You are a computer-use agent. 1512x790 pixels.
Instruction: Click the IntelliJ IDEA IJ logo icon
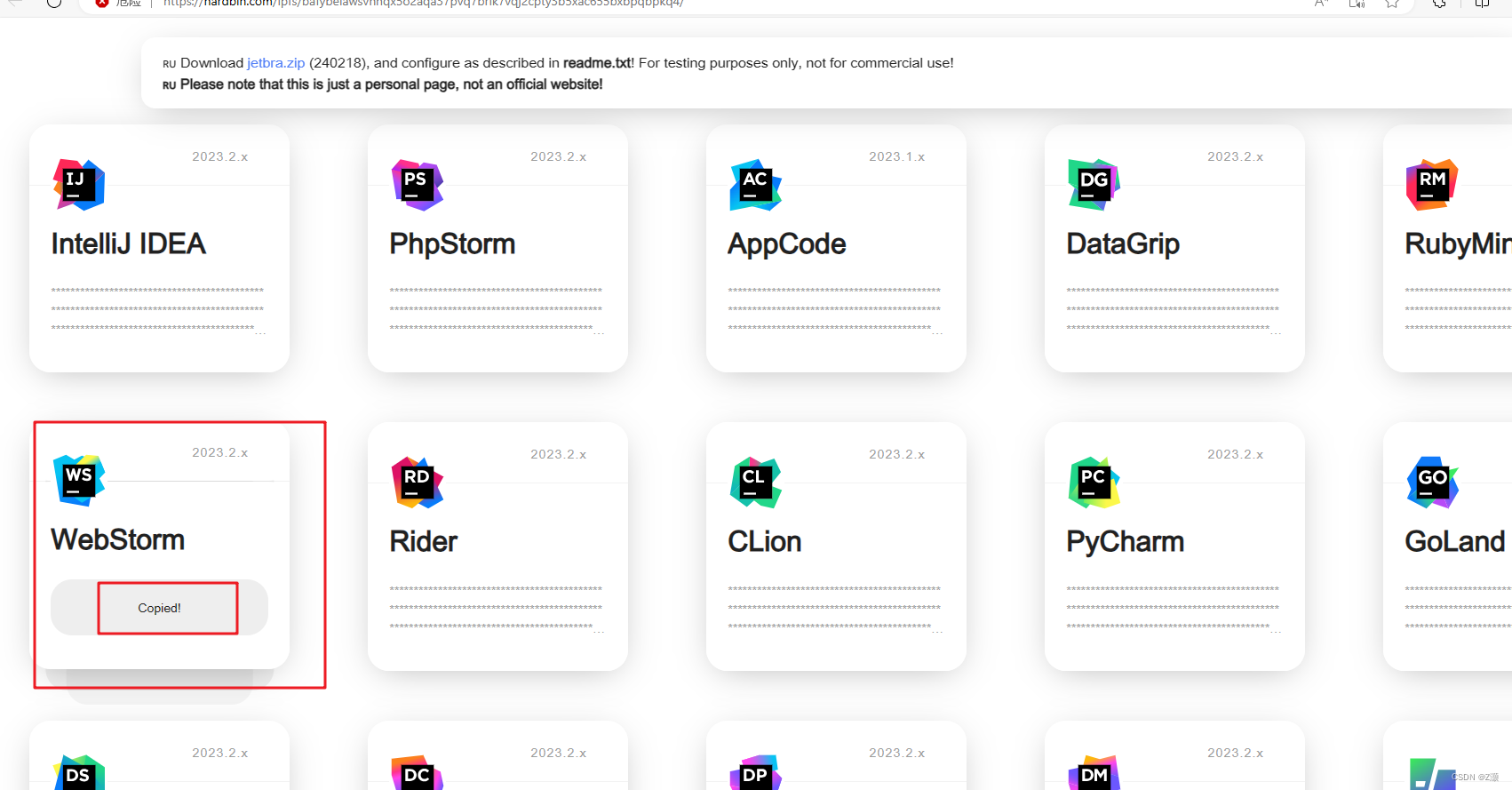(x=79, y=185)
